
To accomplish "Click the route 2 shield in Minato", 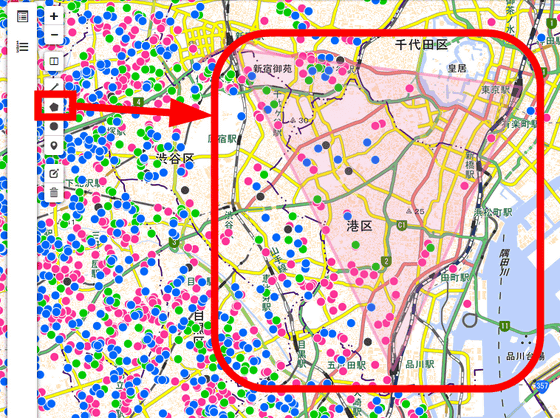I will click(x=386, y=262).
